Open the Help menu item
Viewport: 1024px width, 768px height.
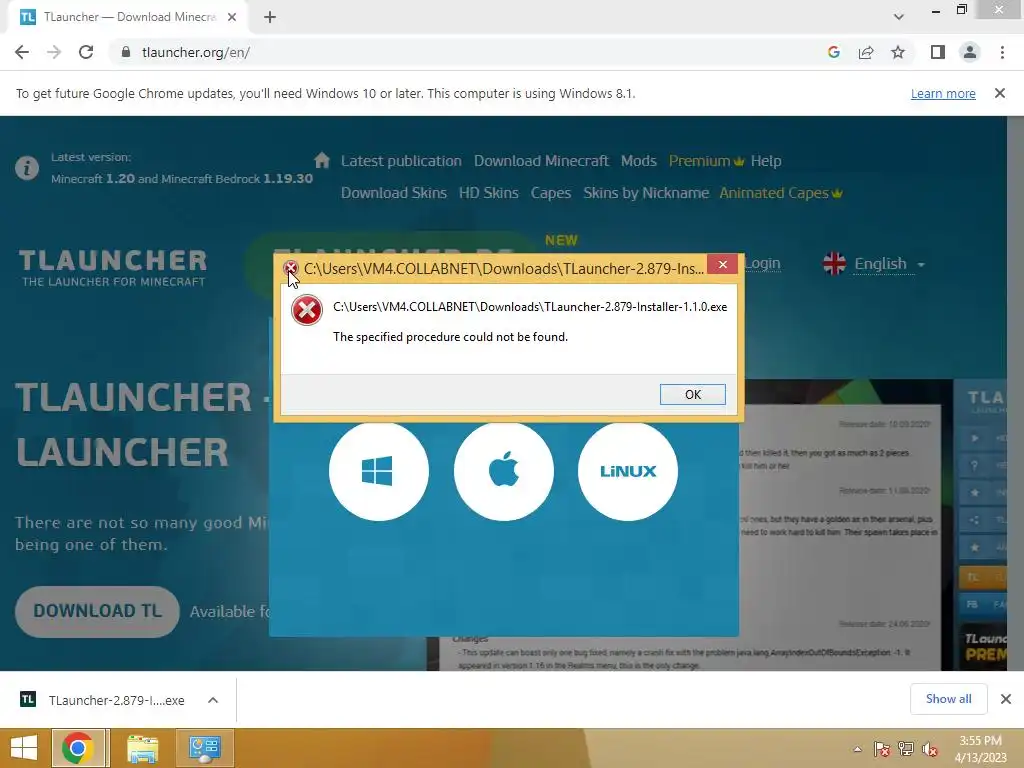[766, 161]
